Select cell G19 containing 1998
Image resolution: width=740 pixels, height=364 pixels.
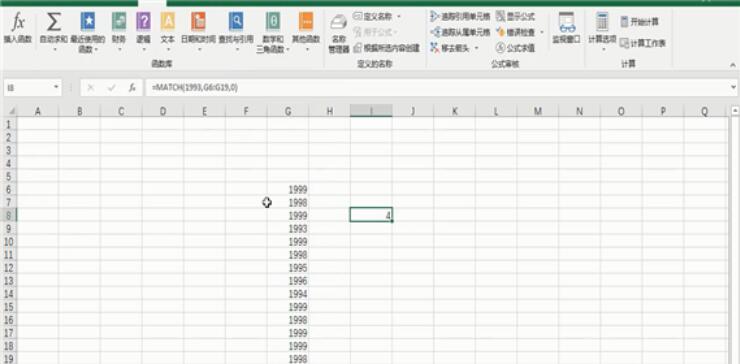[288, 358]
